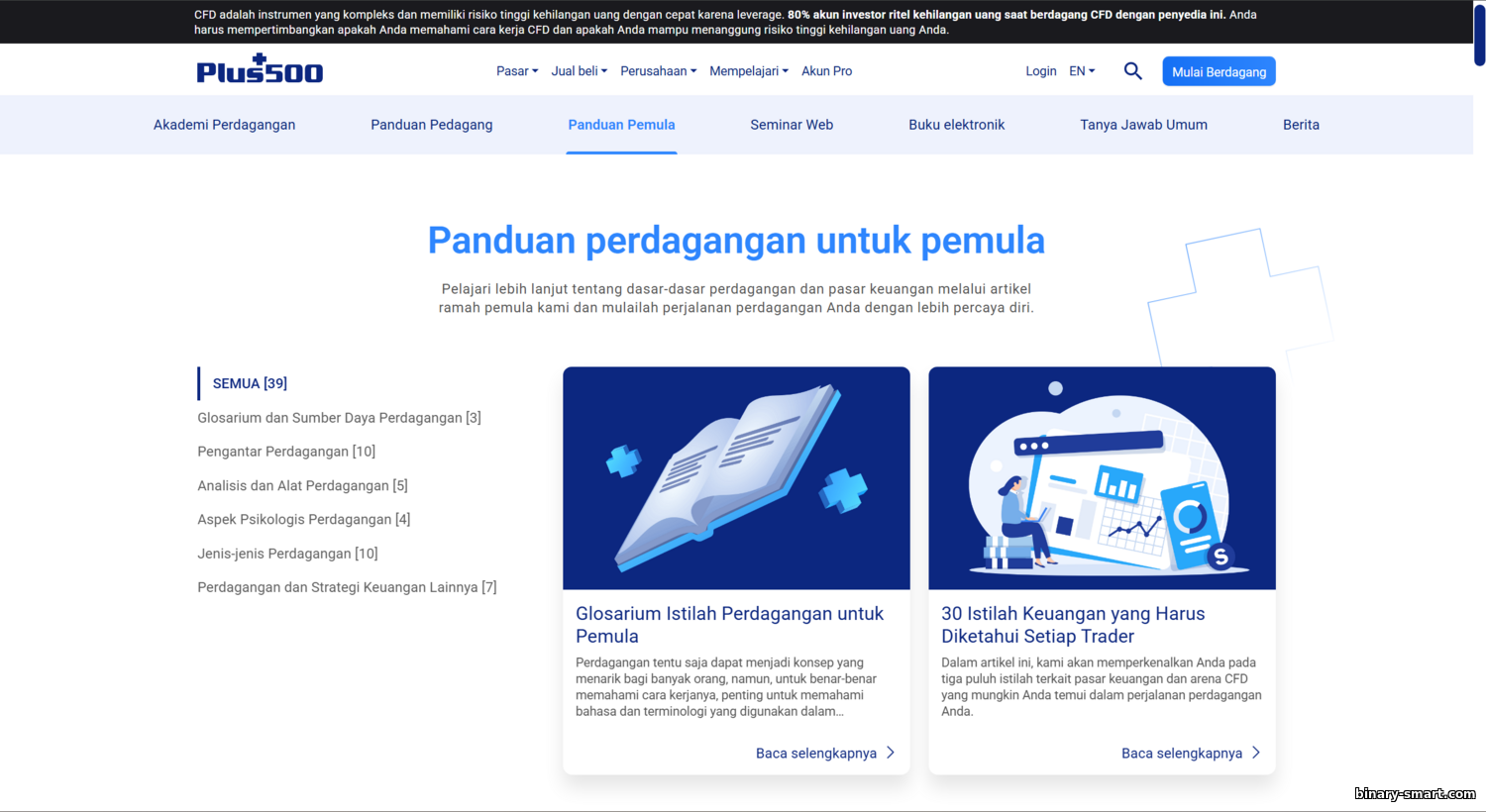This screenshot has height=812, width=1486.
Task: Expand the Jual beli dropdown
Action: (579, 71)
